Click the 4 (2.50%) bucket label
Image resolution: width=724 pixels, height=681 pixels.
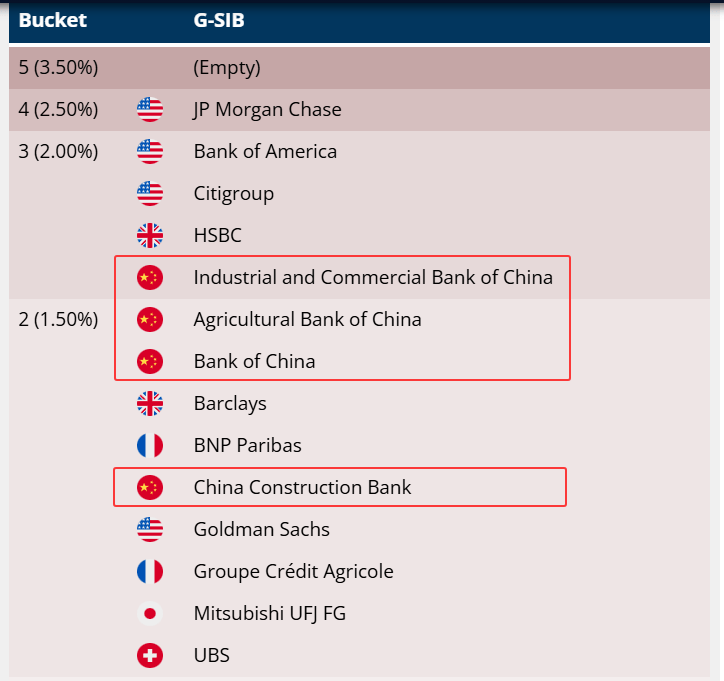(58, 110)
